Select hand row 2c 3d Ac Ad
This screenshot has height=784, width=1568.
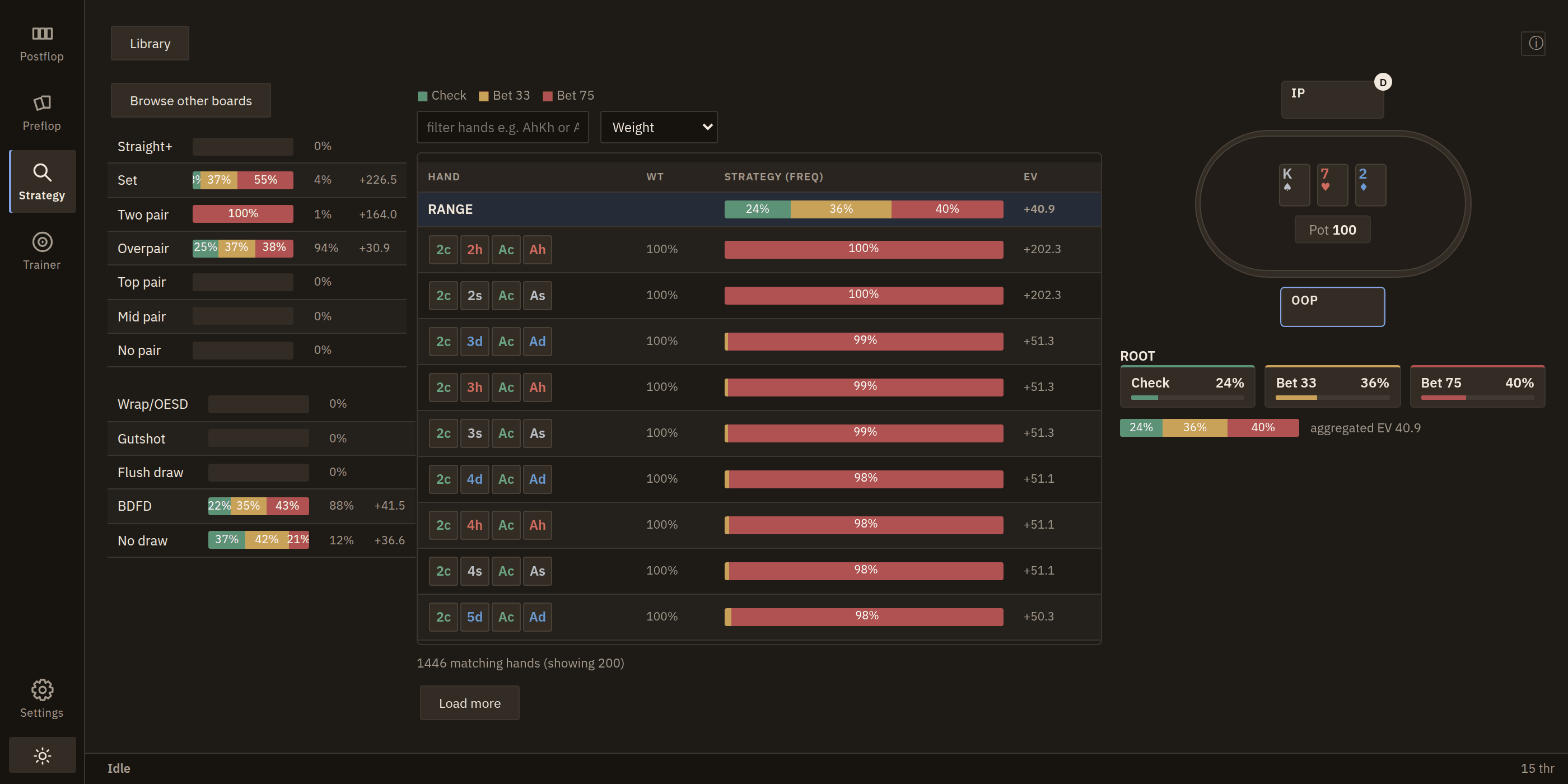tap(759, 342)
